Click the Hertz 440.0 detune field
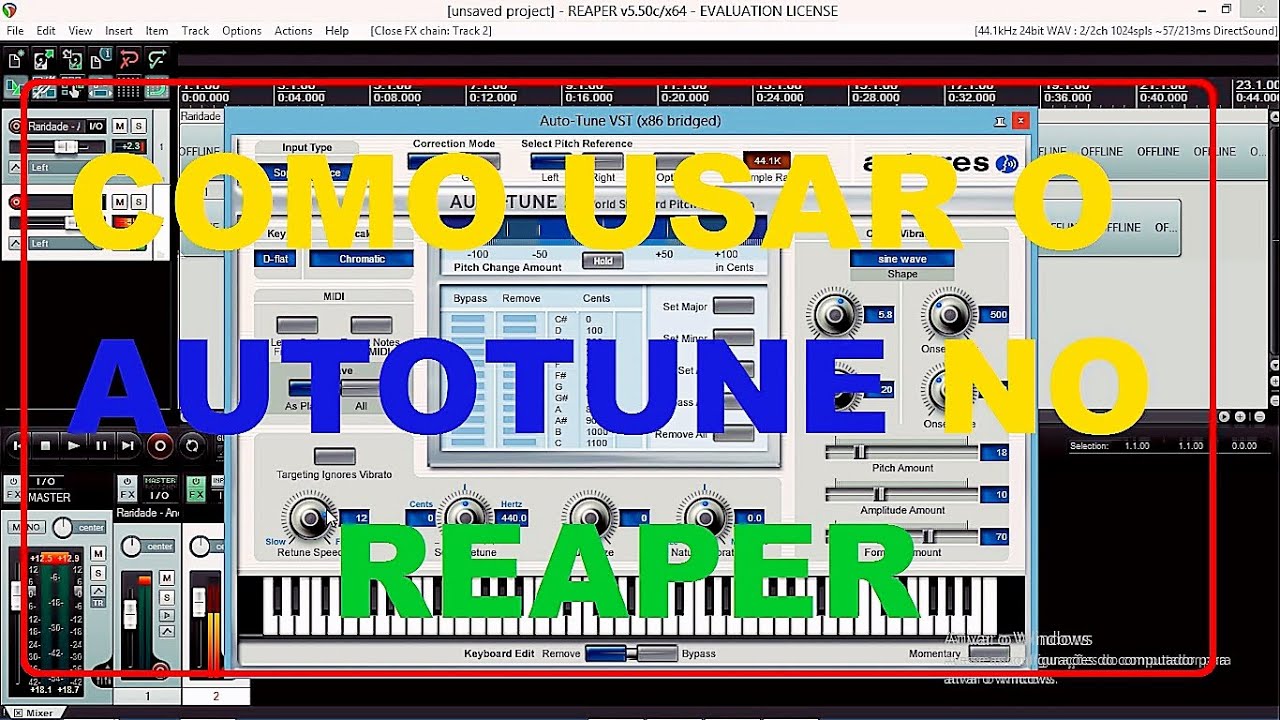 513,518
